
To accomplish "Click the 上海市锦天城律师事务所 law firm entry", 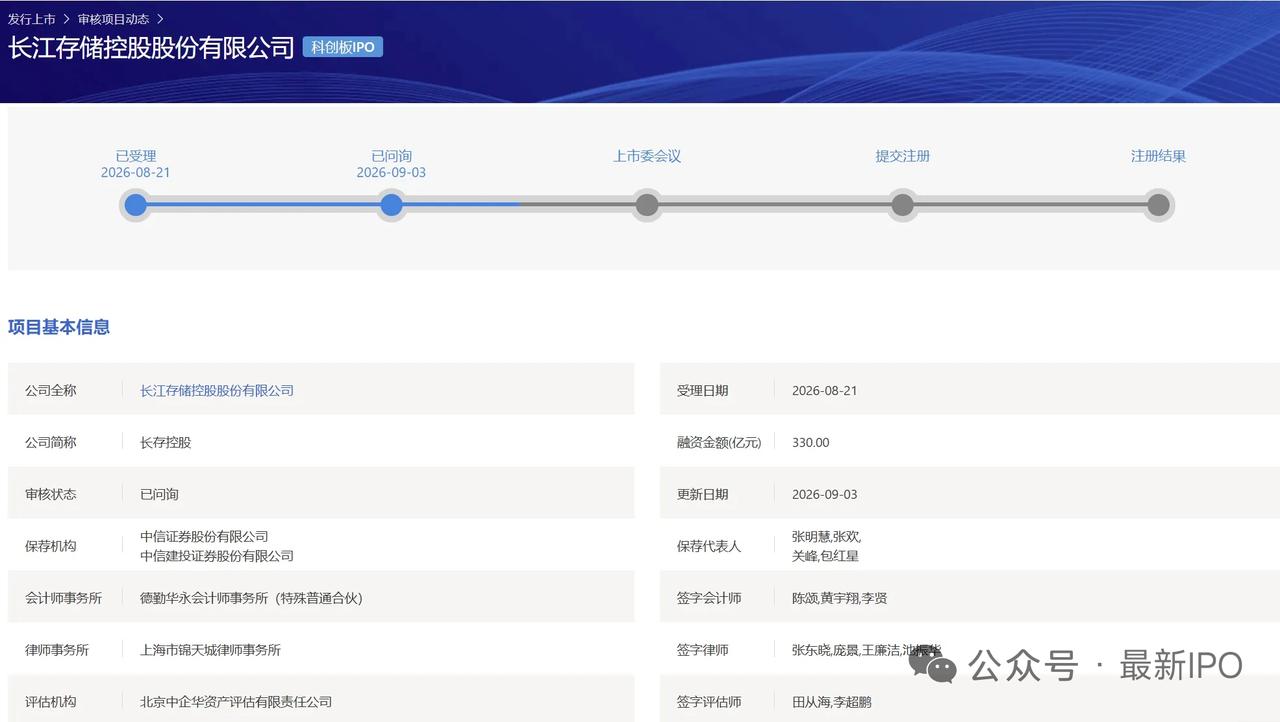I will [210, 650].
